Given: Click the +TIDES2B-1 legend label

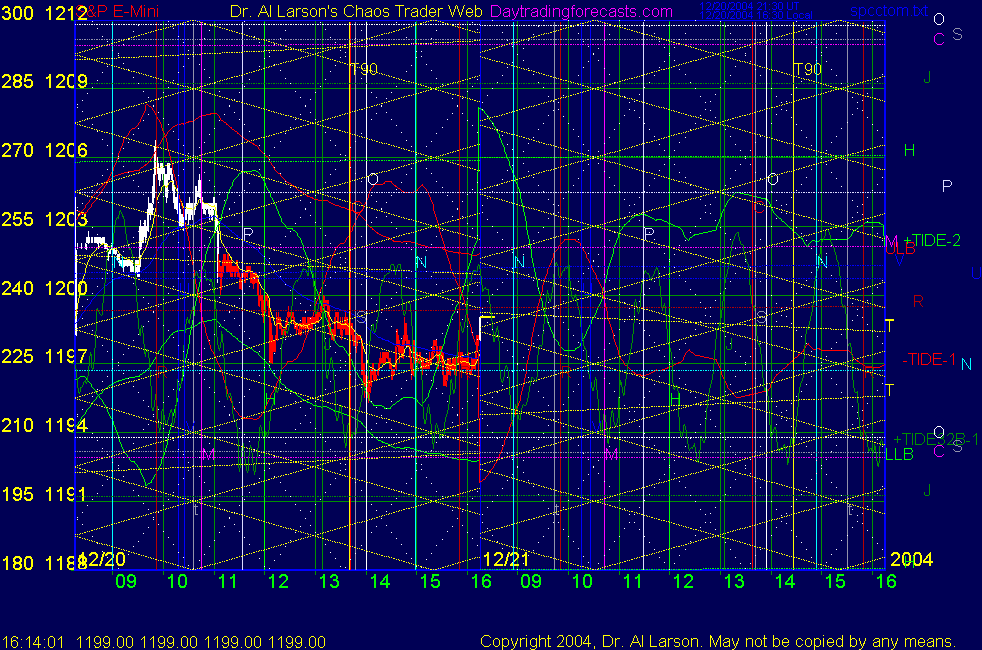Looking at the screenshot, I should point(936,440).
